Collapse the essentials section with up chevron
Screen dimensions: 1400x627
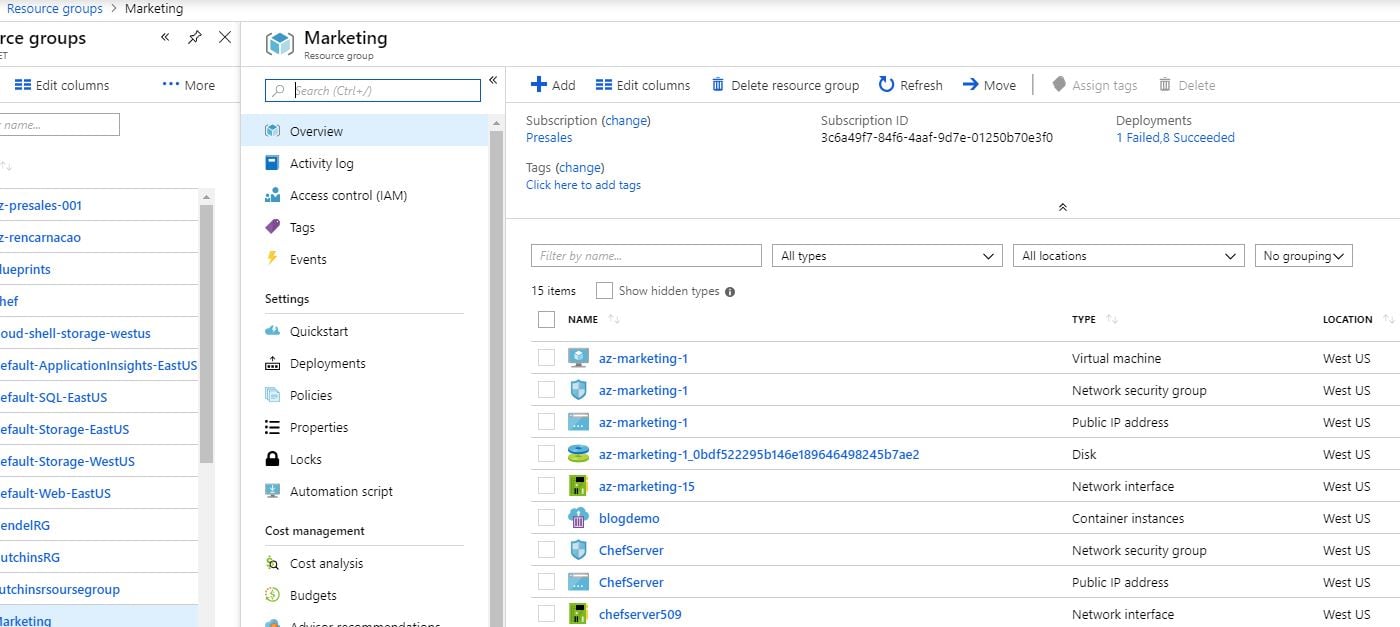[1062, 207]
